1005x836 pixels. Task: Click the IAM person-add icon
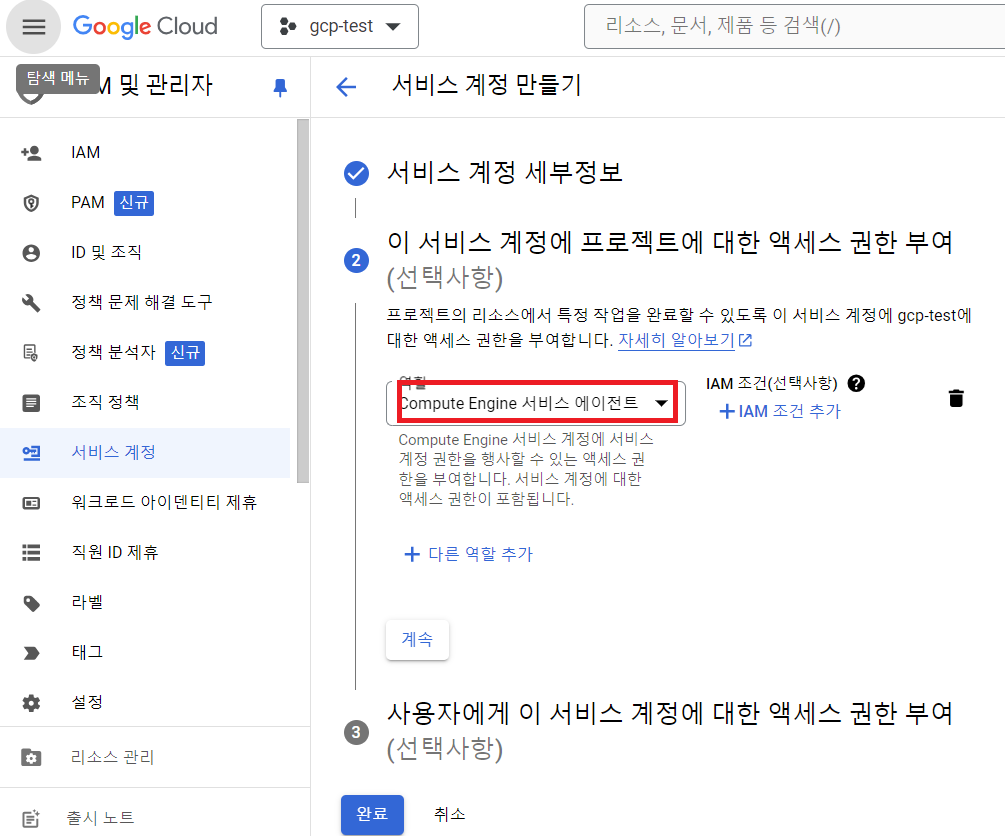pyautogui.click(x=31, y=153)
